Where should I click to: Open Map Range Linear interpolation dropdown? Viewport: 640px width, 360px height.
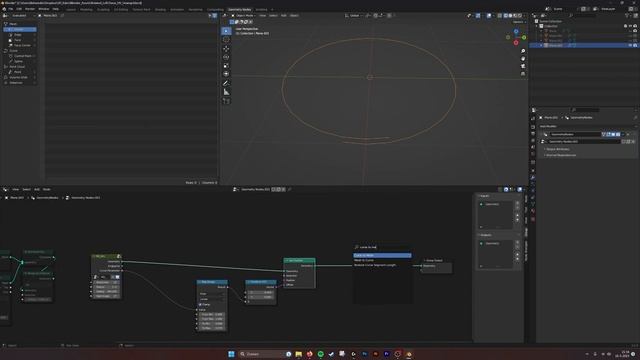click(212, 299)
